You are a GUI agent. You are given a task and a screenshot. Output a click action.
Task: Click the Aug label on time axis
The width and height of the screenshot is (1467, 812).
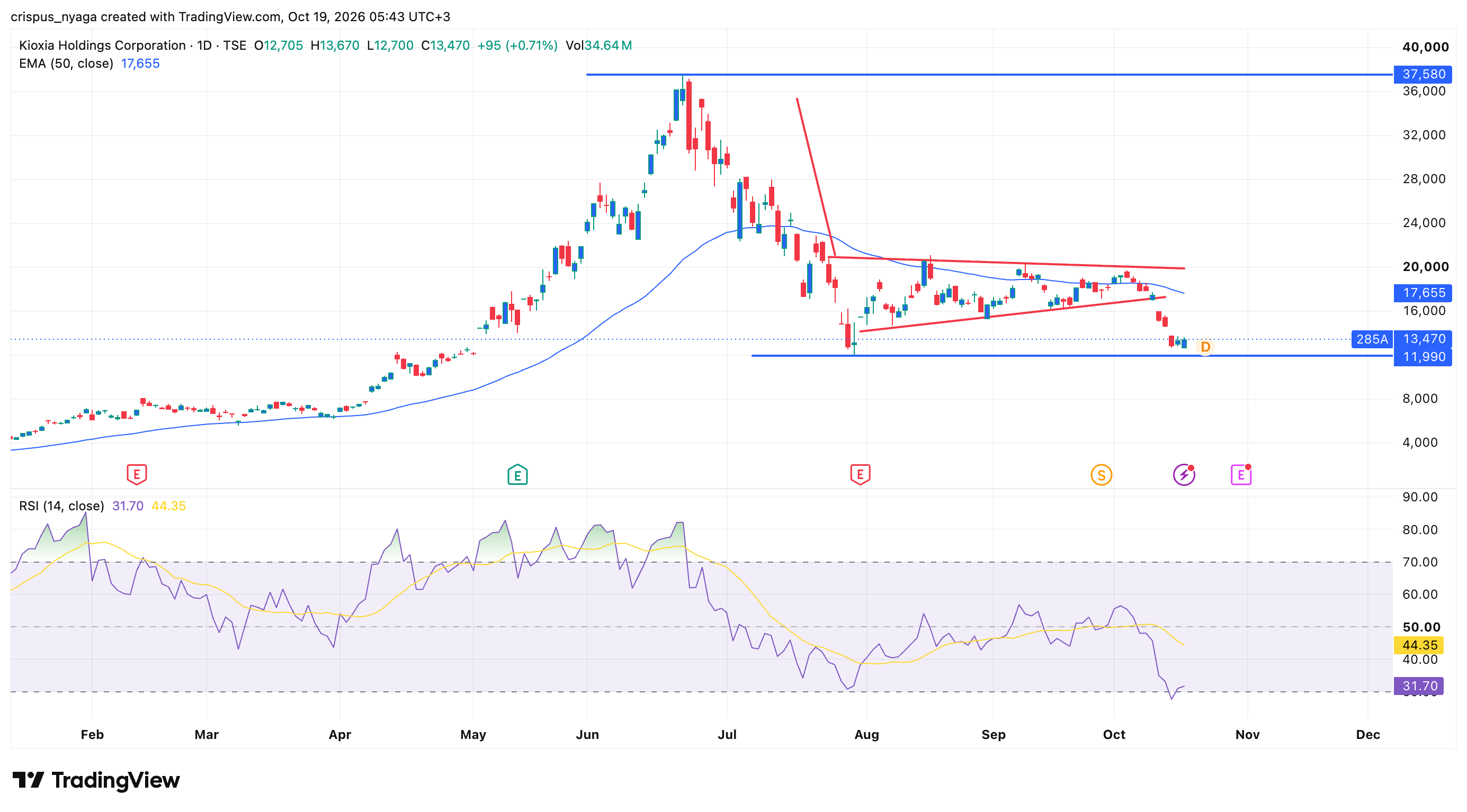[x=866, y=734]
